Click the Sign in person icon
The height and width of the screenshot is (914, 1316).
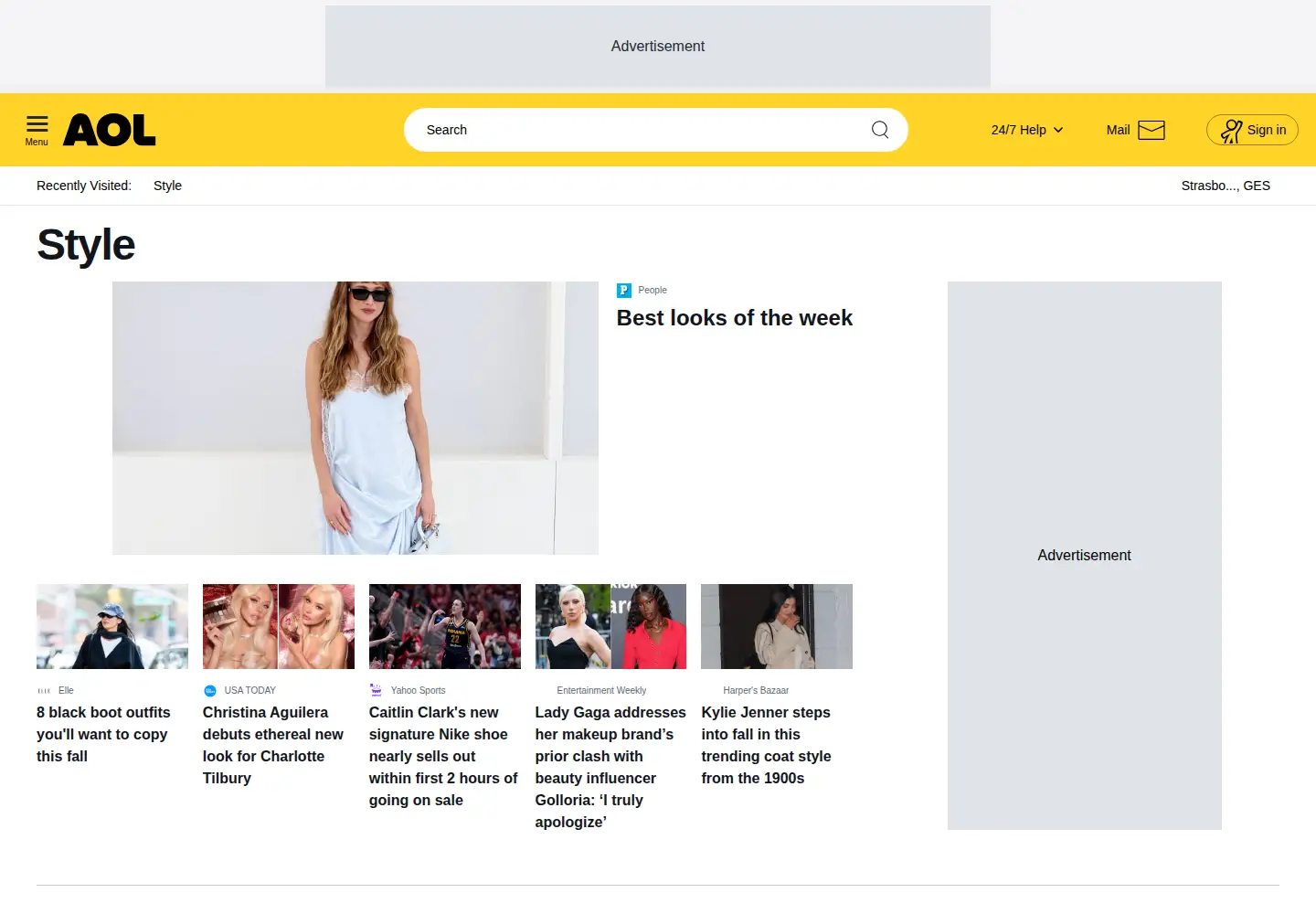pyautogui.click(x=1232, y=131)
